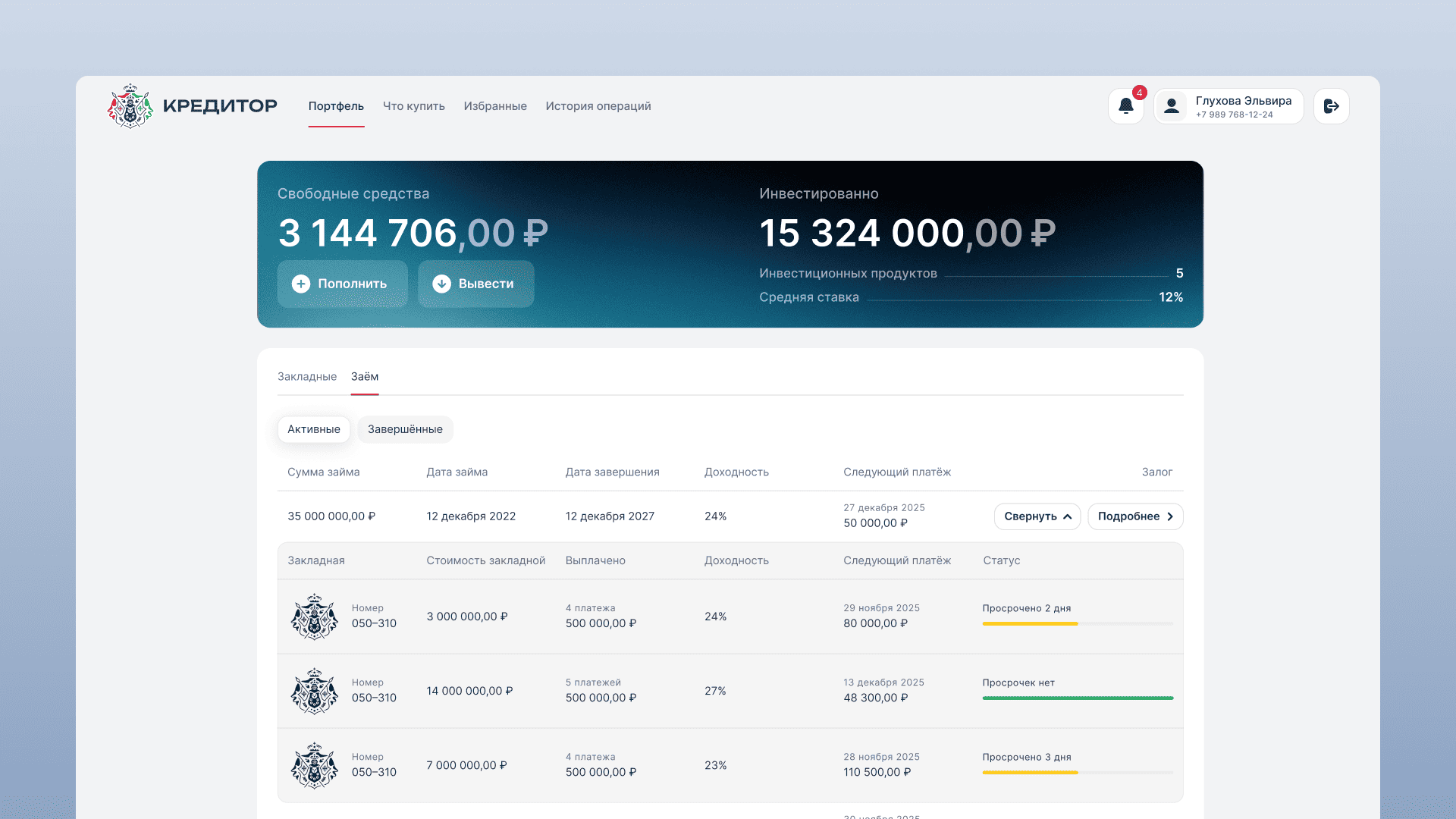The width and height of the screenshot is (1456, 819).
Task: Click the Кредитор coat of arms logo
Action: coord(130,106)
